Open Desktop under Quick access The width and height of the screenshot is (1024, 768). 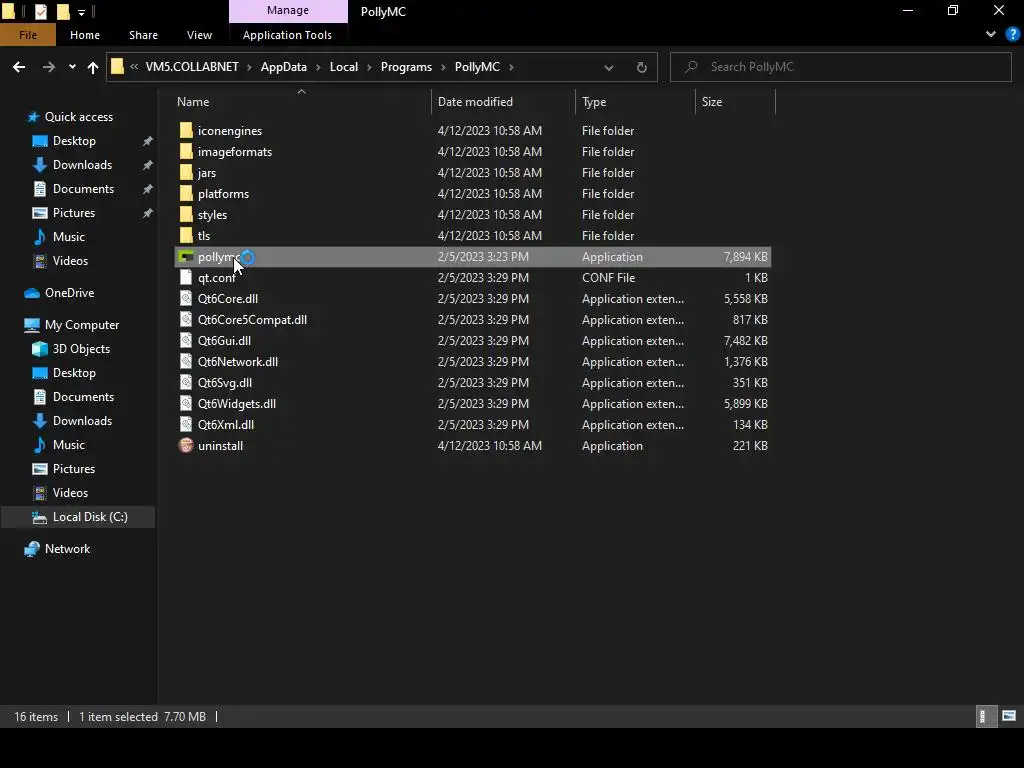pyautogui.click(x=74, y=141)
